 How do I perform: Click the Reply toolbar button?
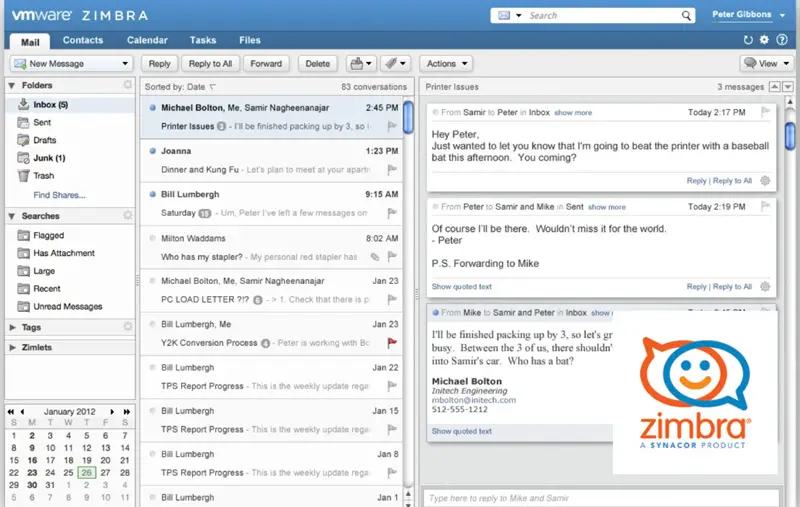(x=159, y=64)
